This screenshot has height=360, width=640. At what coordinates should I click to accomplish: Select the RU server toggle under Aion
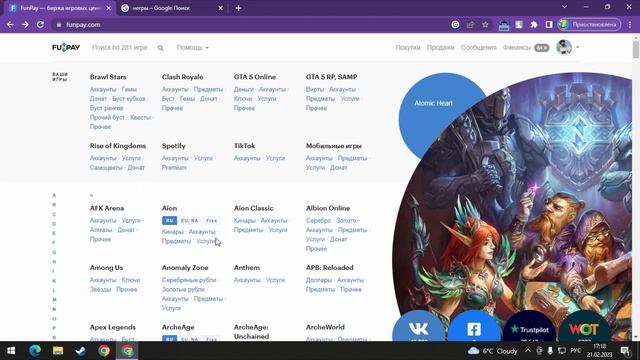pos(169,221)
